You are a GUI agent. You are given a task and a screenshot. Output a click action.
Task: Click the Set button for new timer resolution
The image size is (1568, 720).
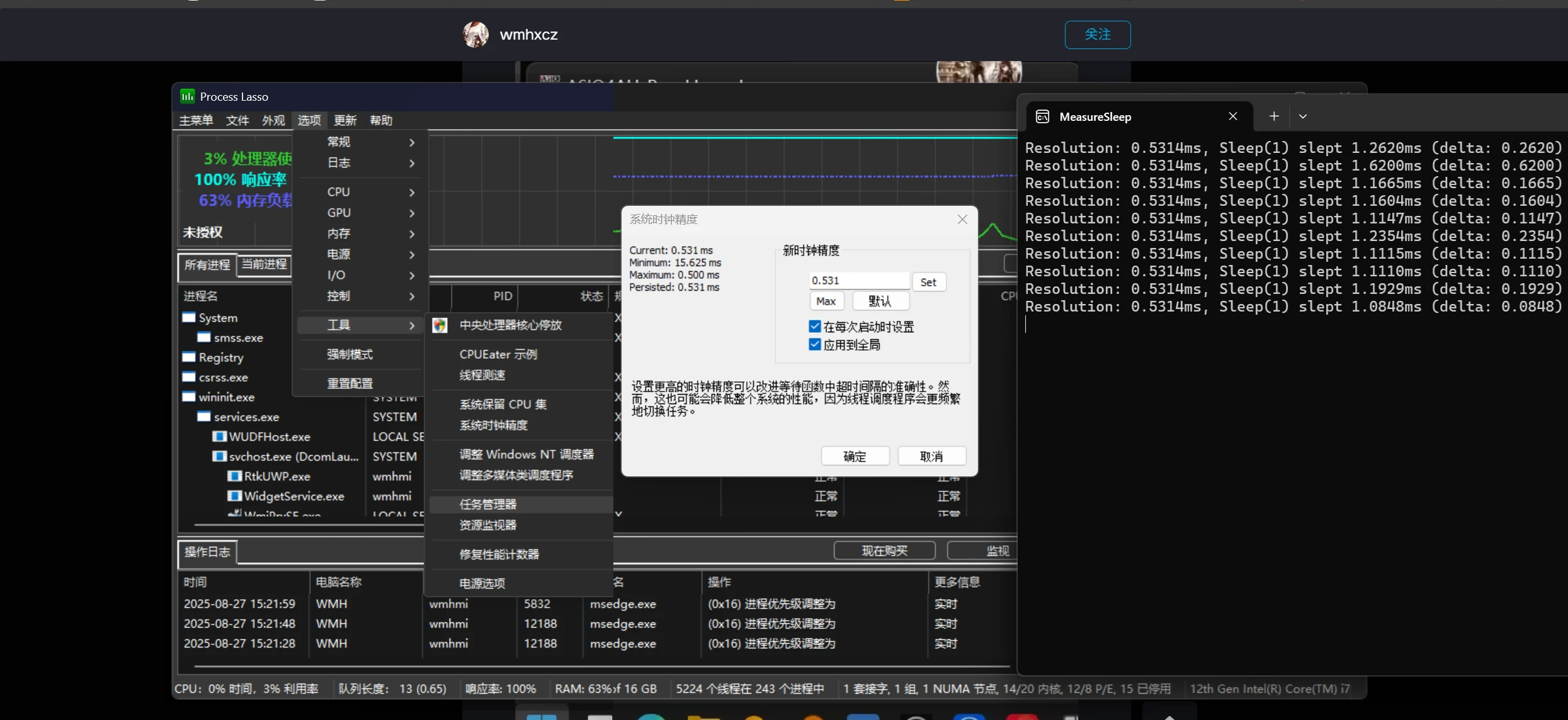point(929,281)
